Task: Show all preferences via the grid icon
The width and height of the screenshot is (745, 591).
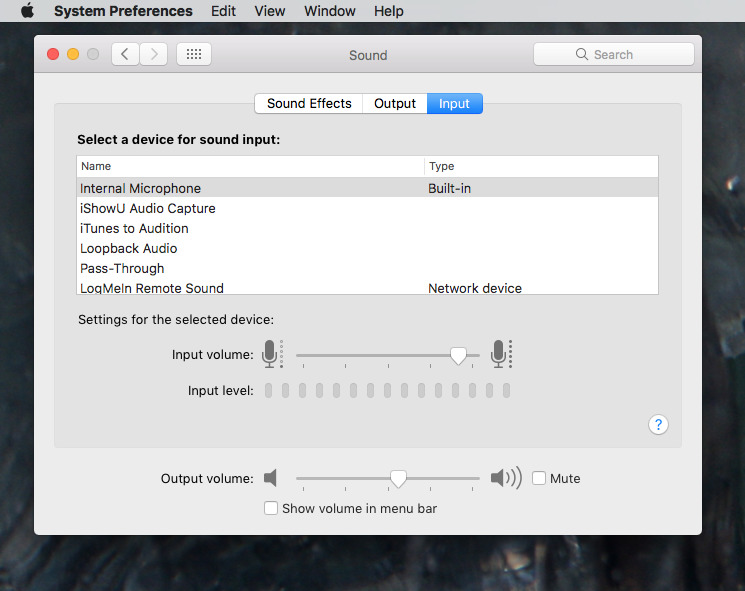Action: coord(194,54)
